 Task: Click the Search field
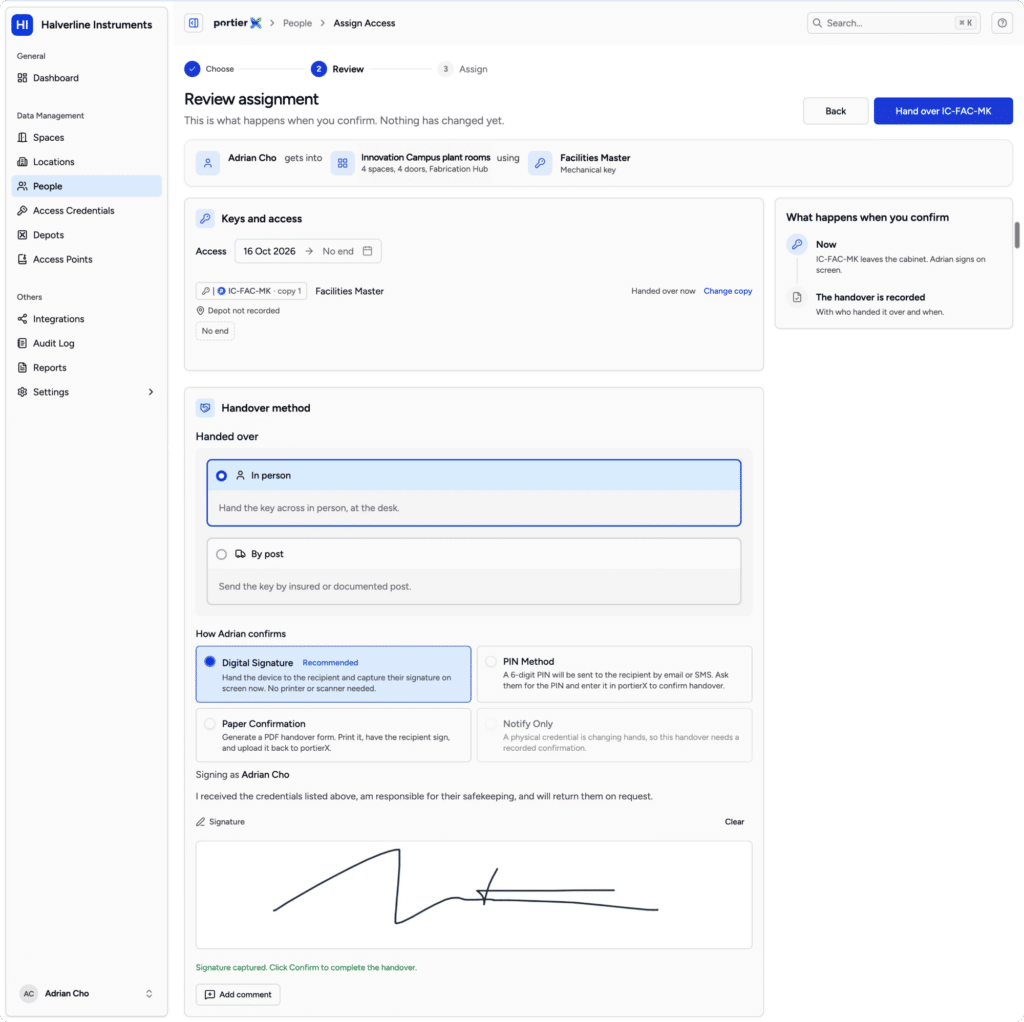893,23
